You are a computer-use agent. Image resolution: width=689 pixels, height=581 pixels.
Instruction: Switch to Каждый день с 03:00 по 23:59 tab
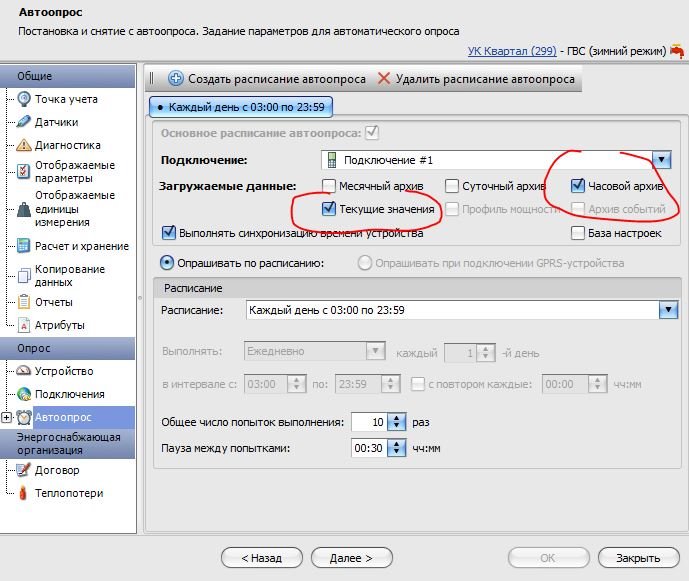click(241, 106)
